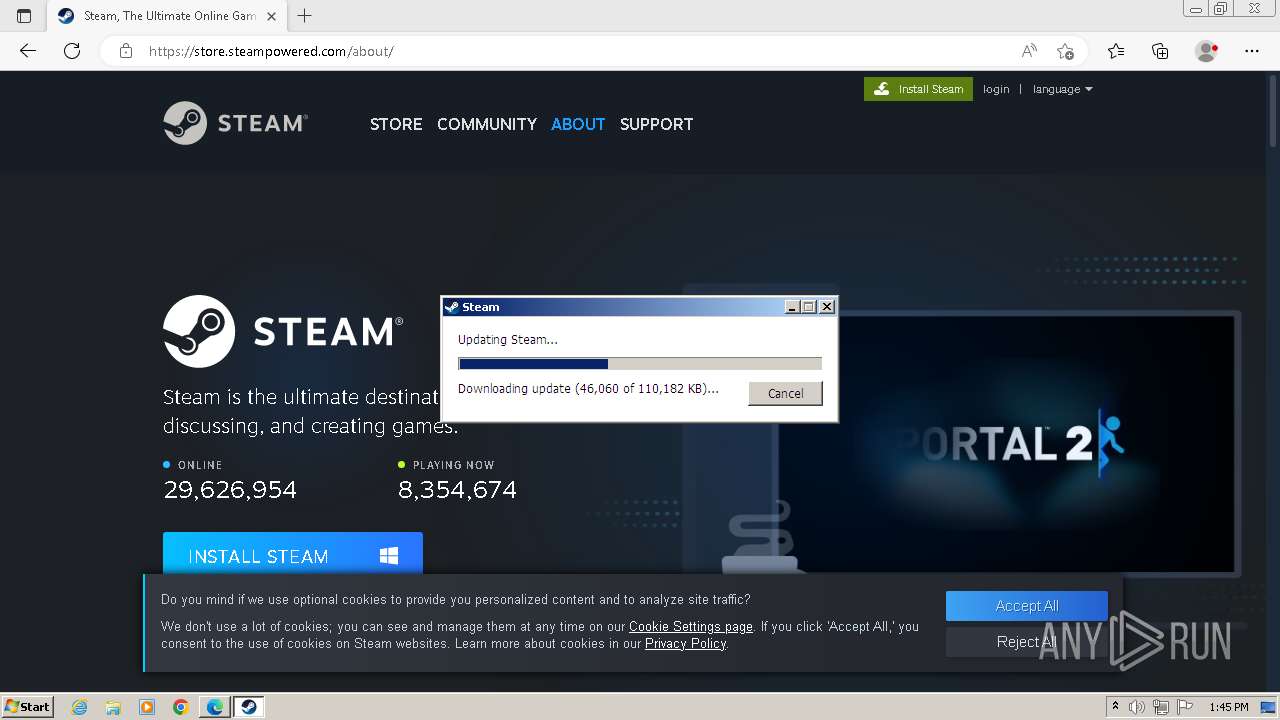Open the browser profile menu
Screen dimensions: 1280x720
(1206, 51)
